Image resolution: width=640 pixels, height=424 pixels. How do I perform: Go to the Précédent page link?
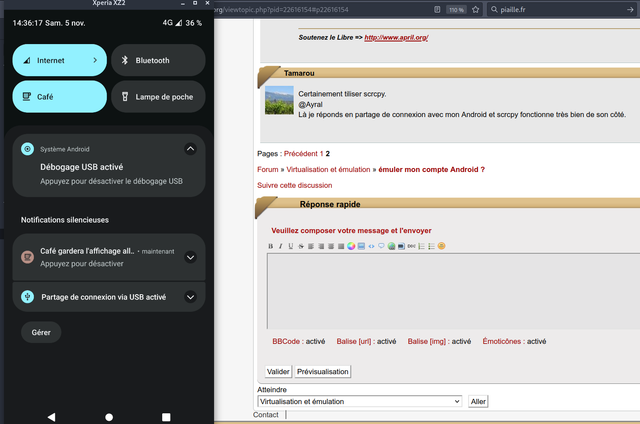point(301,154)
